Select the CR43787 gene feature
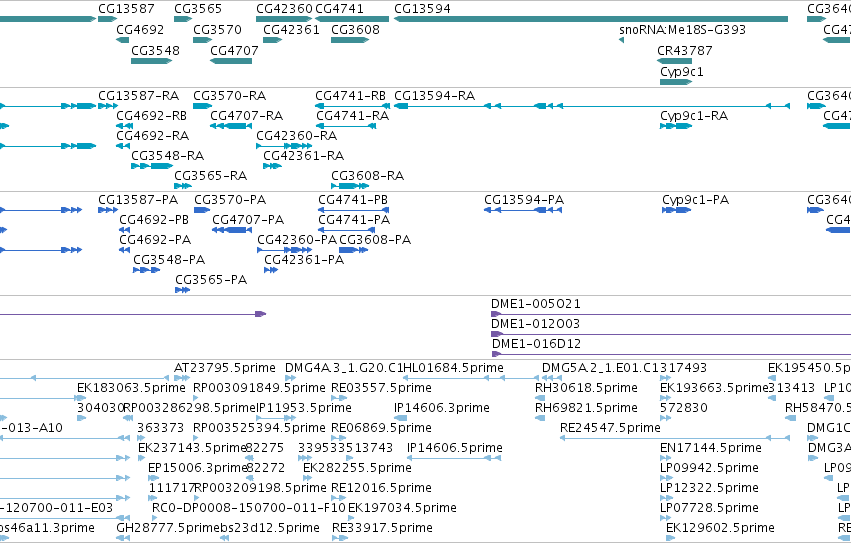Image resolution: width=851 pixels, height=543 pixels. pyautogui.click(x=675, y=61)
